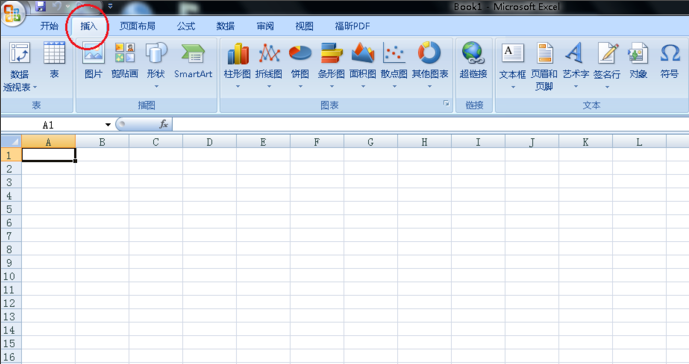Expand the Text Box (文本框) dropdown arrow
689x364 pixels.
click(513, 87)
